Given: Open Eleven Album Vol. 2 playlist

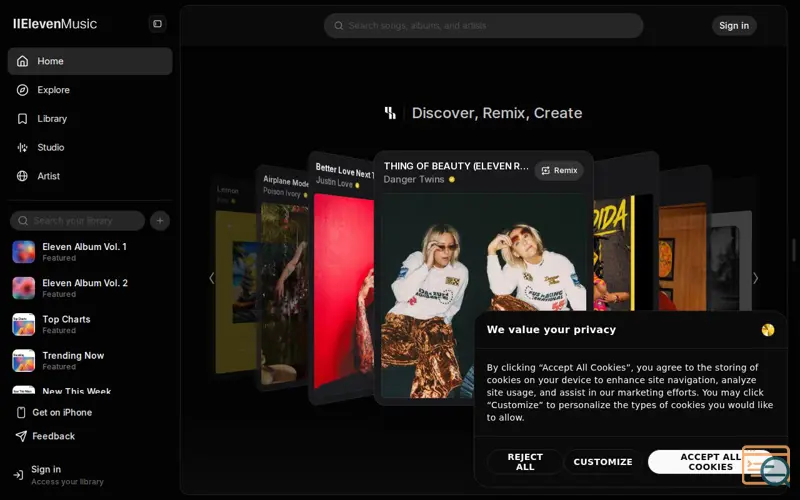Looking at the screenshot, I should (x=90, y=288).
